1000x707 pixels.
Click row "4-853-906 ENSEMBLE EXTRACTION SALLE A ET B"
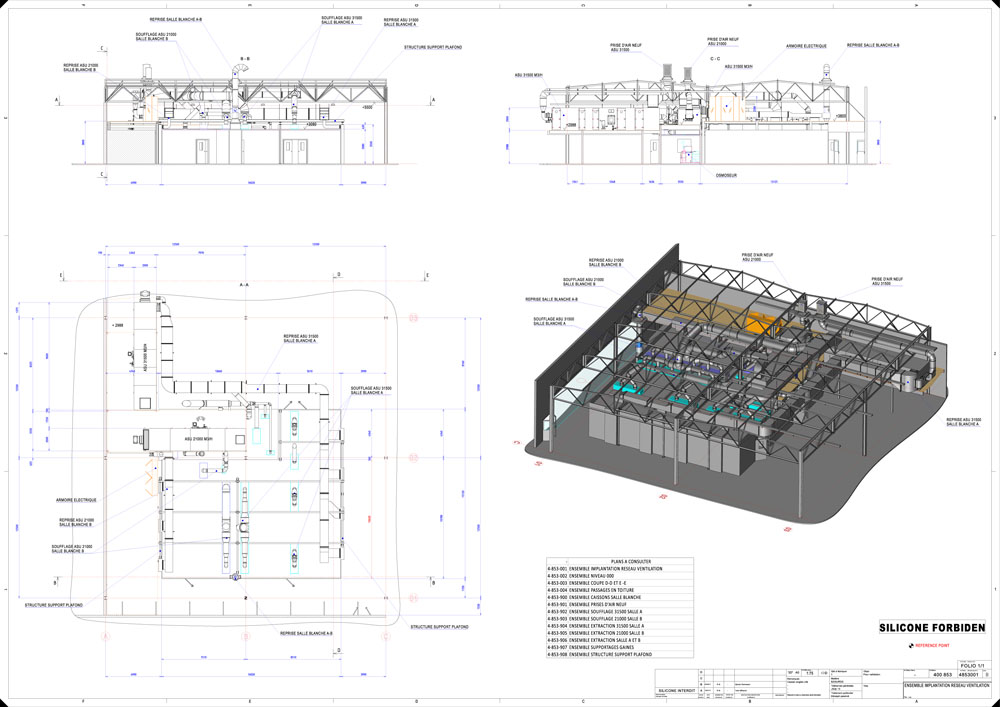(620, 640)
